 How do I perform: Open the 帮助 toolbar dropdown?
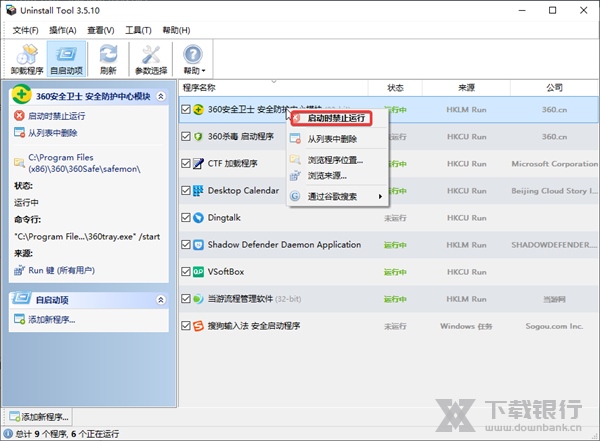pos(193,60)
